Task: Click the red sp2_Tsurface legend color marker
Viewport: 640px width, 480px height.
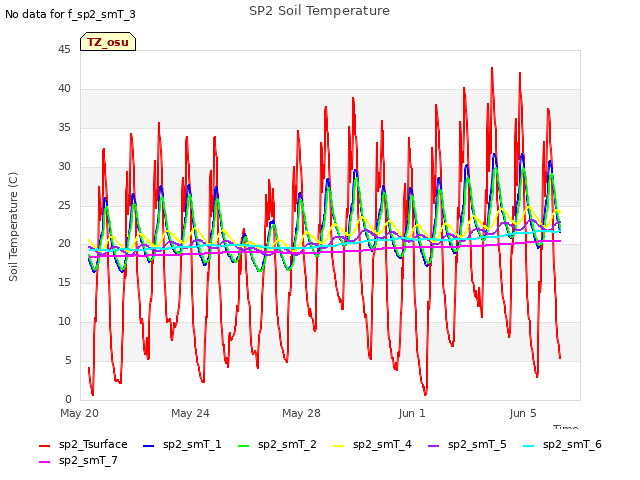Action: point(44,446)
